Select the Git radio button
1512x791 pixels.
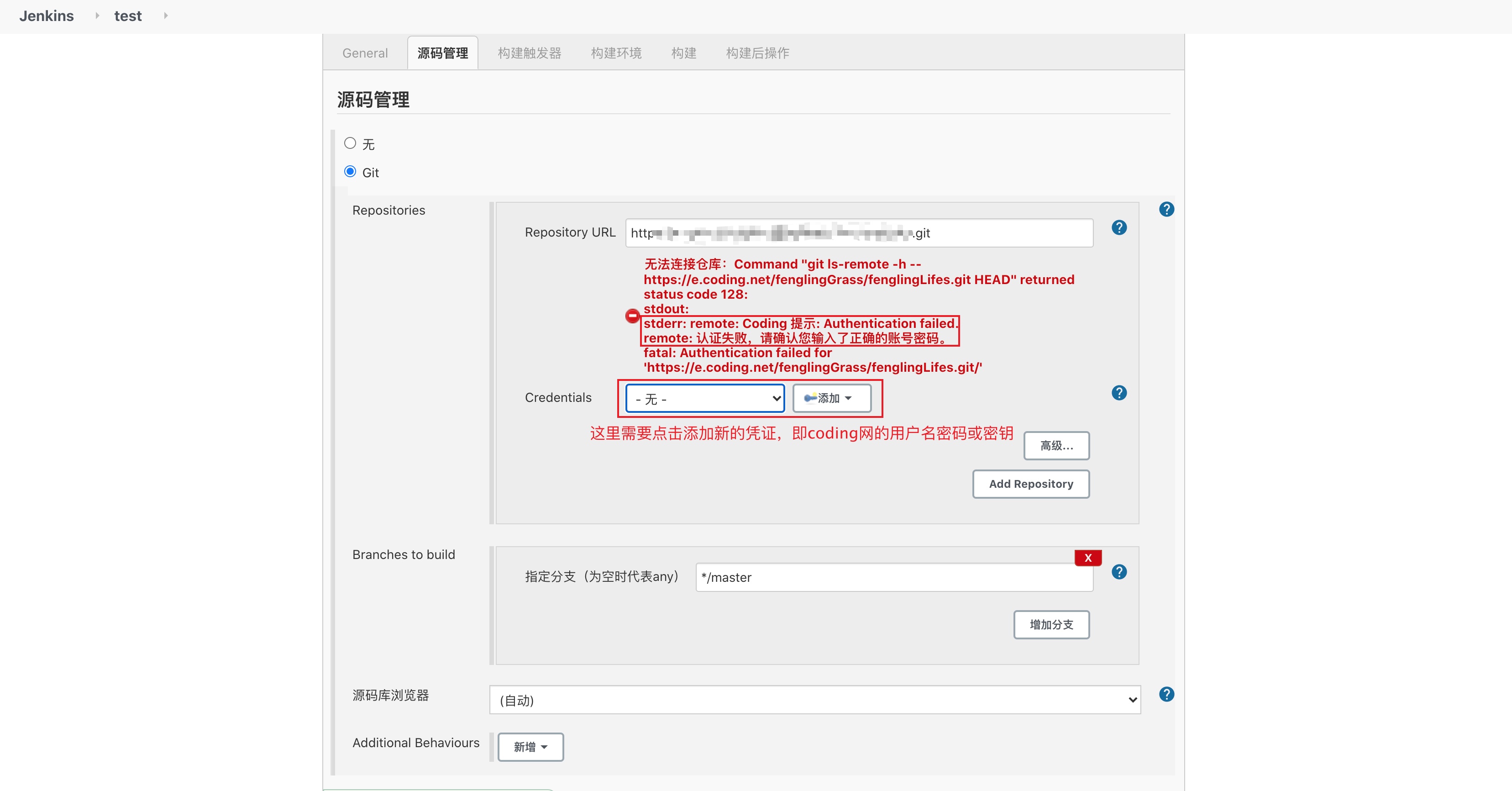350,171
